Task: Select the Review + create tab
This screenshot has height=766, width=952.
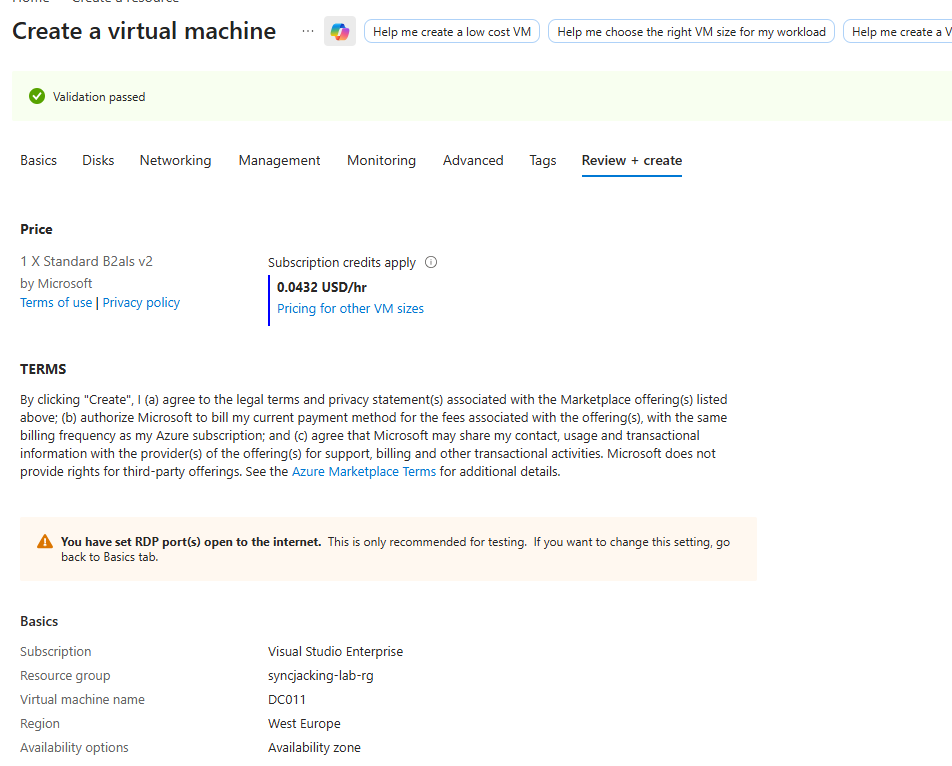Action: pos(631,160)
